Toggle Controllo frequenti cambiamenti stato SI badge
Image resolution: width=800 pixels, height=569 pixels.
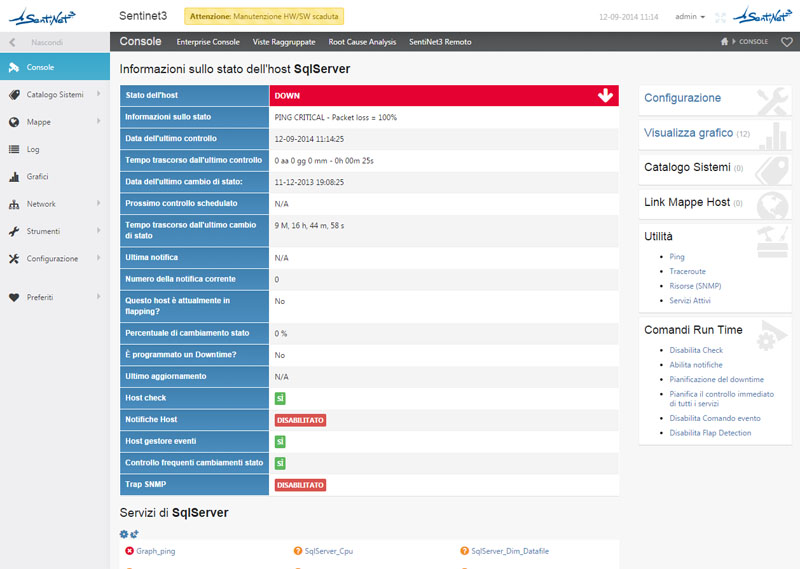280,463
